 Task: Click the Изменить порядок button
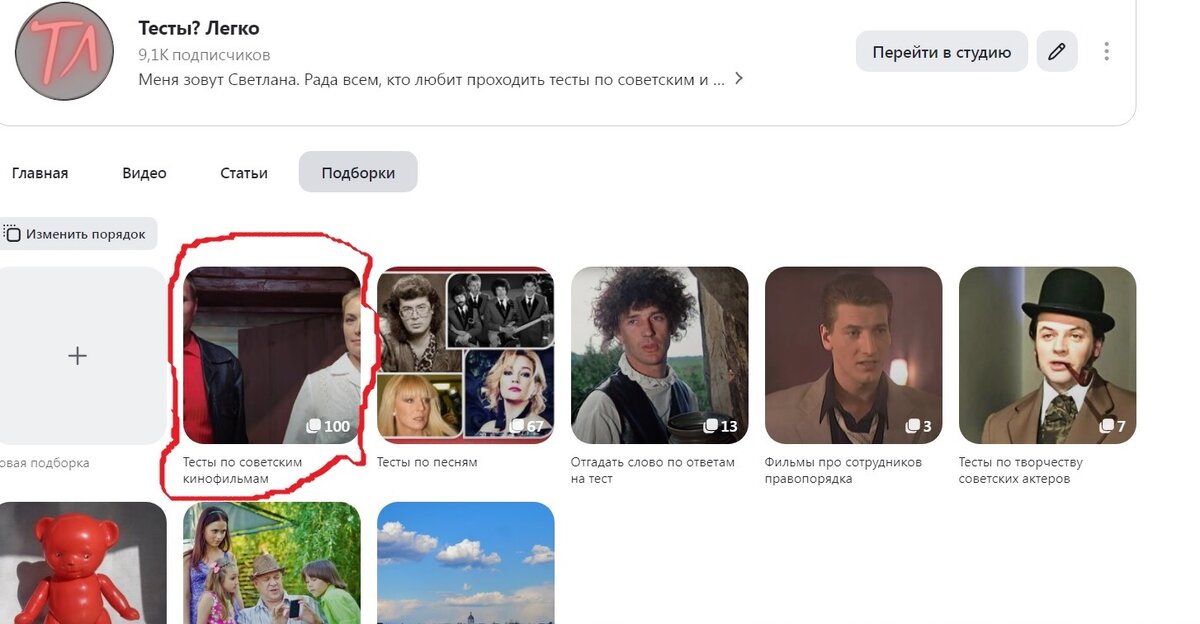coord(79,234)
